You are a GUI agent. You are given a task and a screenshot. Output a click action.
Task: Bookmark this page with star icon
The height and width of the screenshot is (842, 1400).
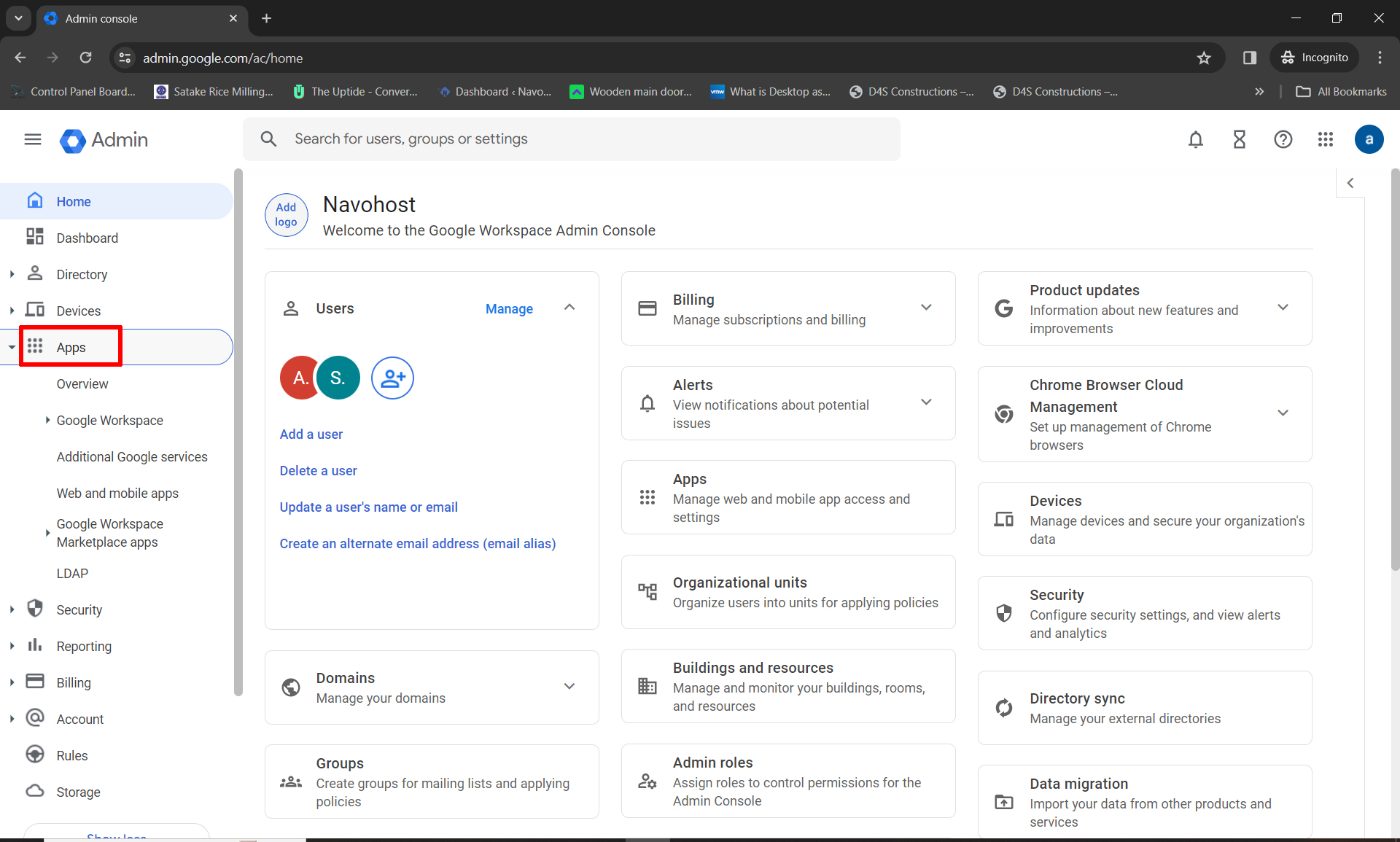pos(1204,58)
